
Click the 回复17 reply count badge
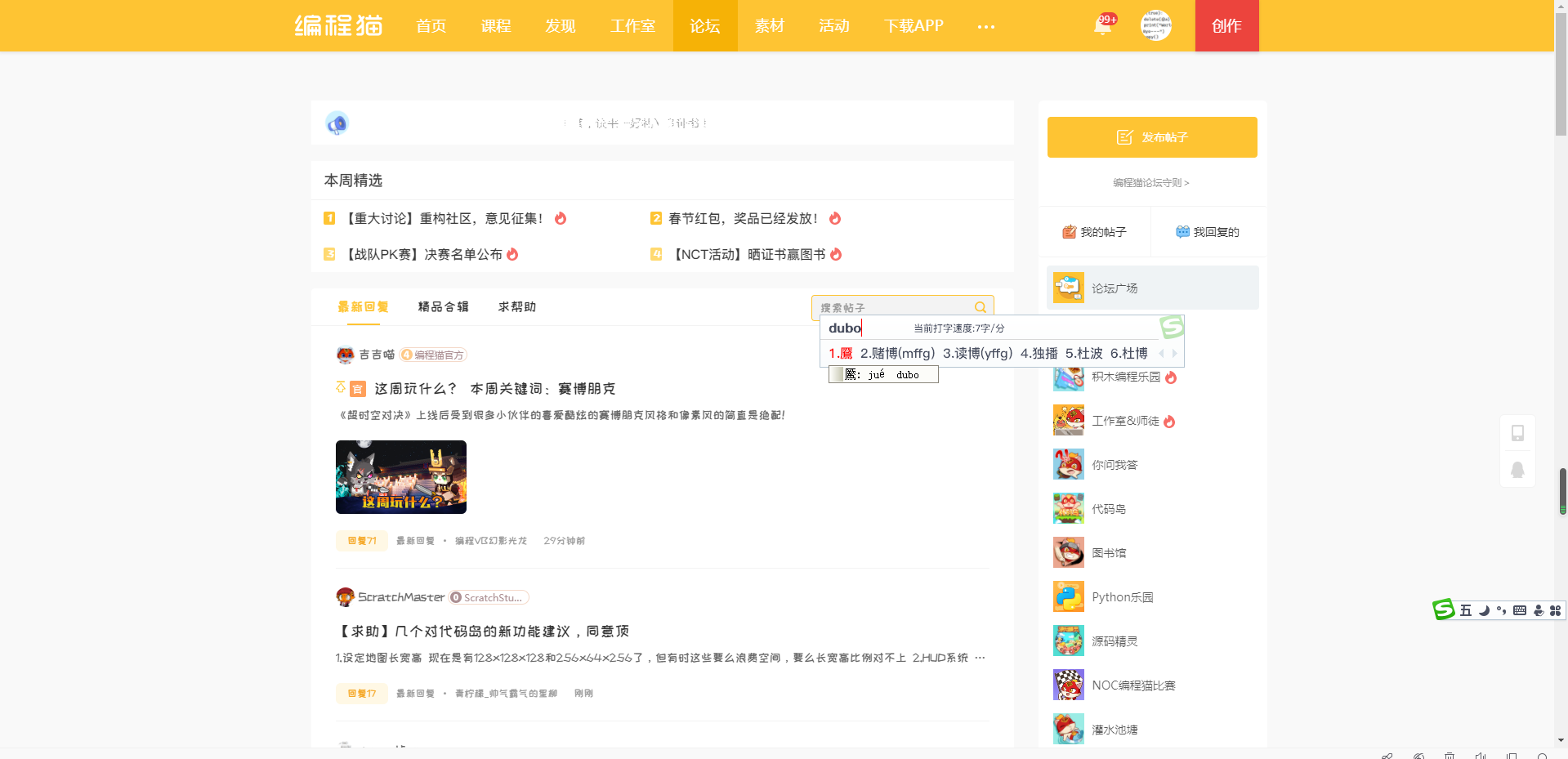point(362,694)
